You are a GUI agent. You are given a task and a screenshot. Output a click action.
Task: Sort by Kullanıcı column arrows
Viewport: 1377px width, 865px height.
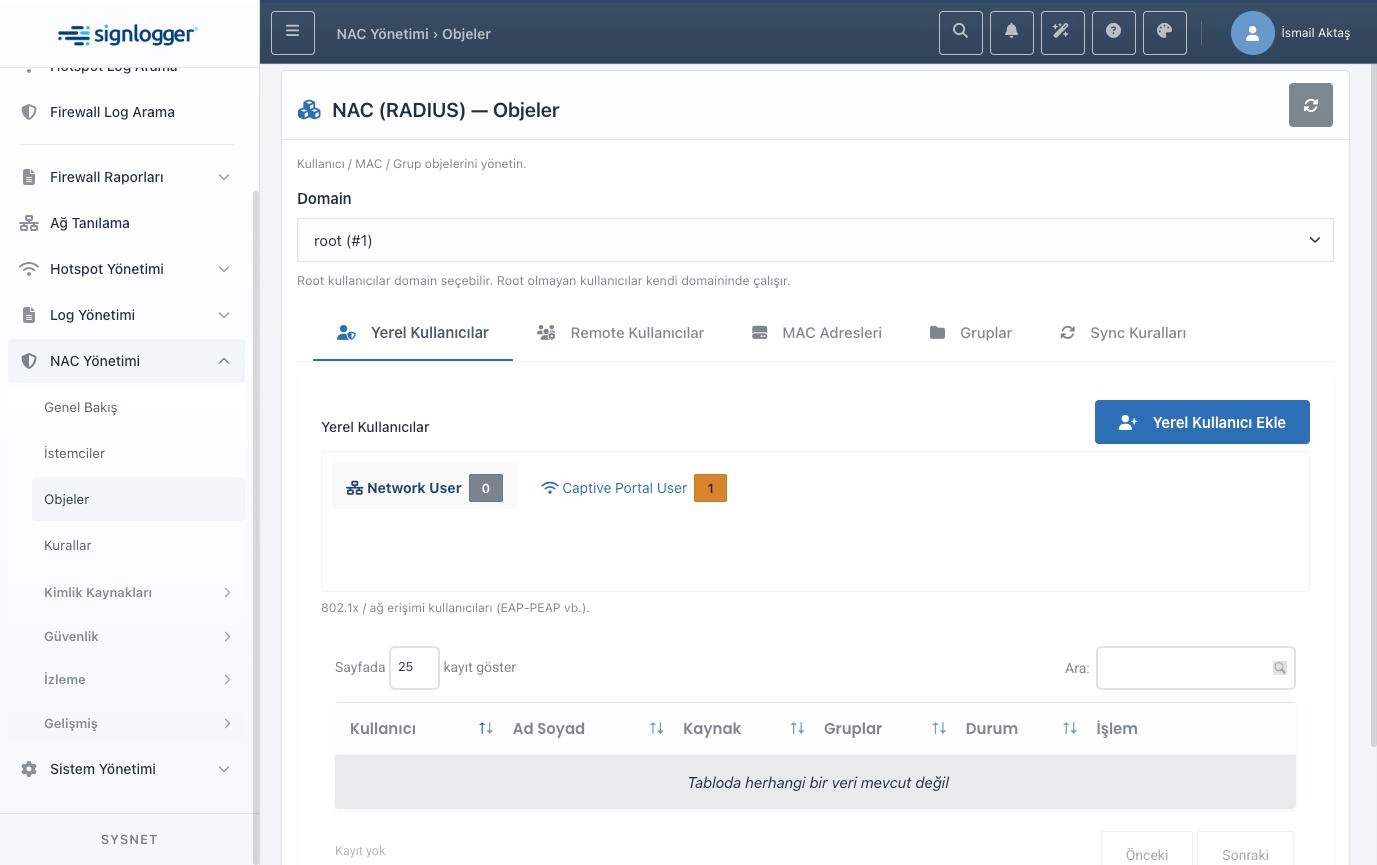[486, 728]
